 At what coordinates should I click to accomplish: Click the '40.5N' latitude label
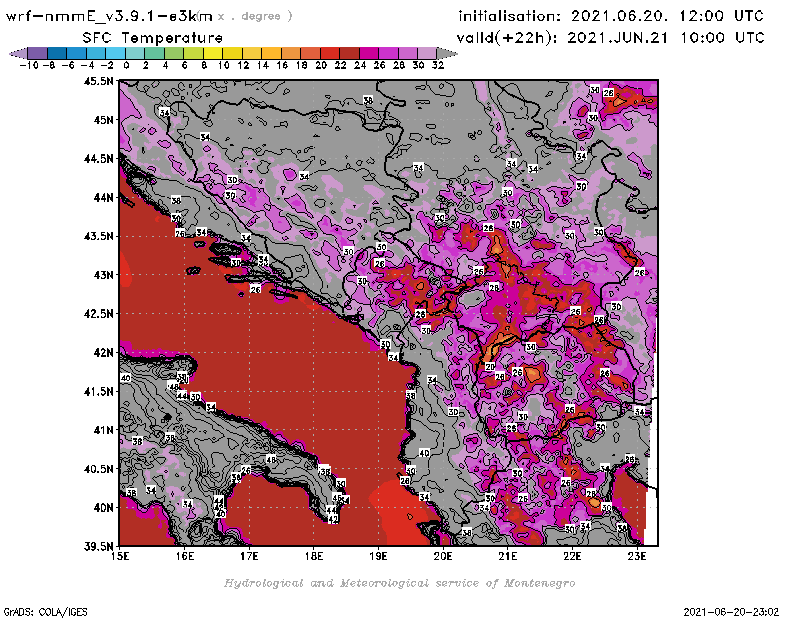pos(98,469)
